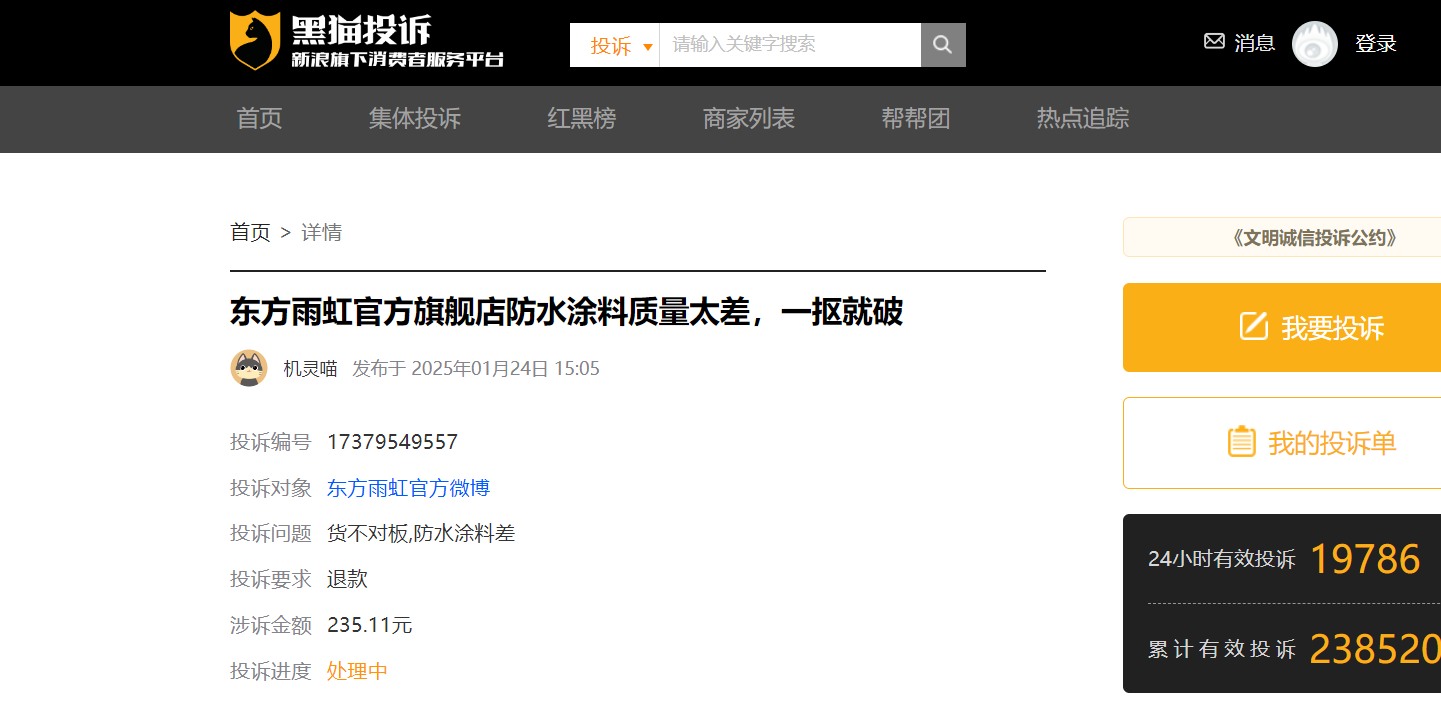Open the 《文明诚信投诉公约》 link
This screenshot has height=714, width=1441.
pyautogui.click(x=1313, y=238)
